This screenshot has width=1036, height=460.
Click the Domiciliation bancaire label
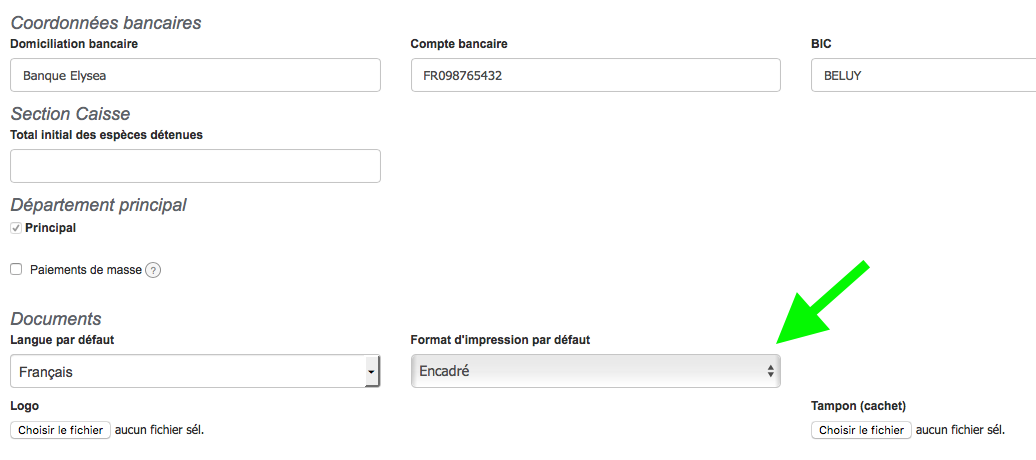click(74, 44)
